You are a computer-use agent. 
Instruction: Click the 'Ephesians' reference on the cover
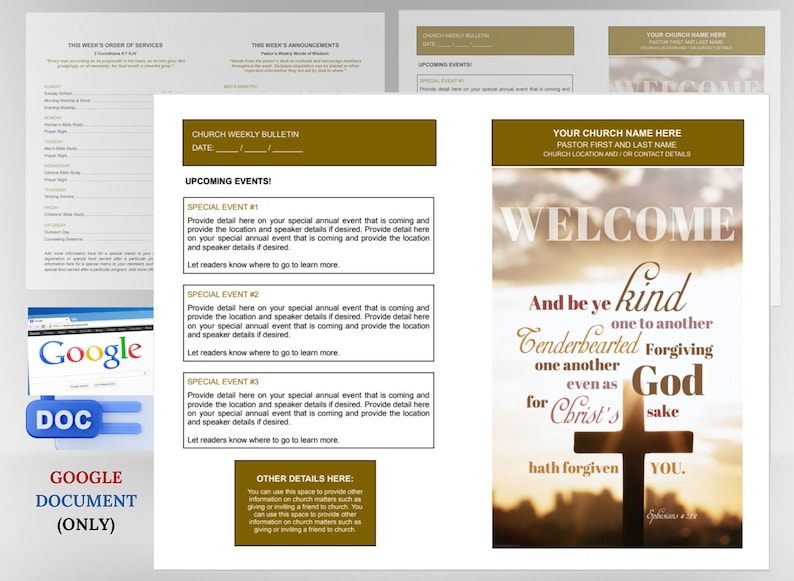coord(672,516)
